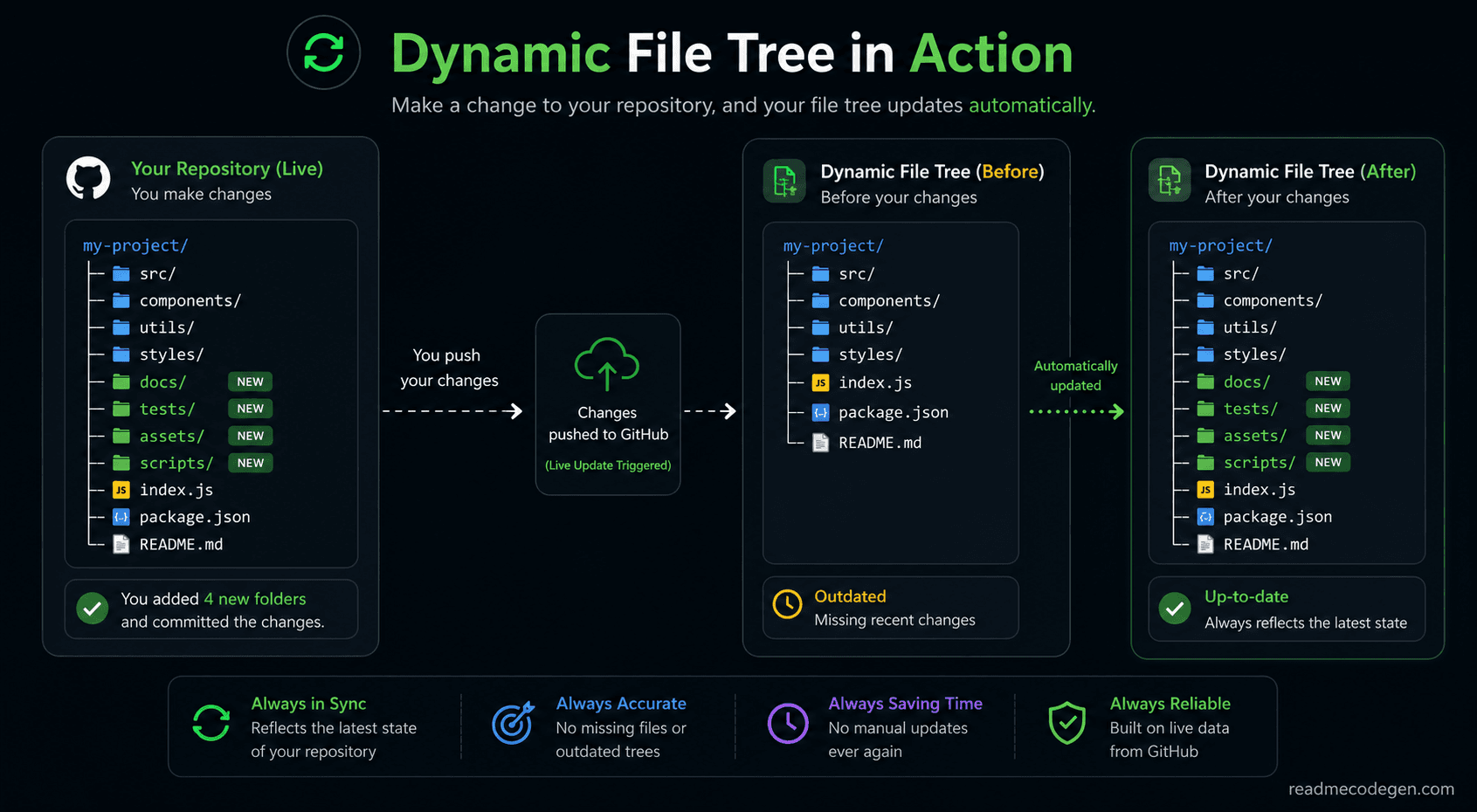Click the NEW badge next to docs/ in Your Repository
1477x812 pixels.
coord(250,382)
